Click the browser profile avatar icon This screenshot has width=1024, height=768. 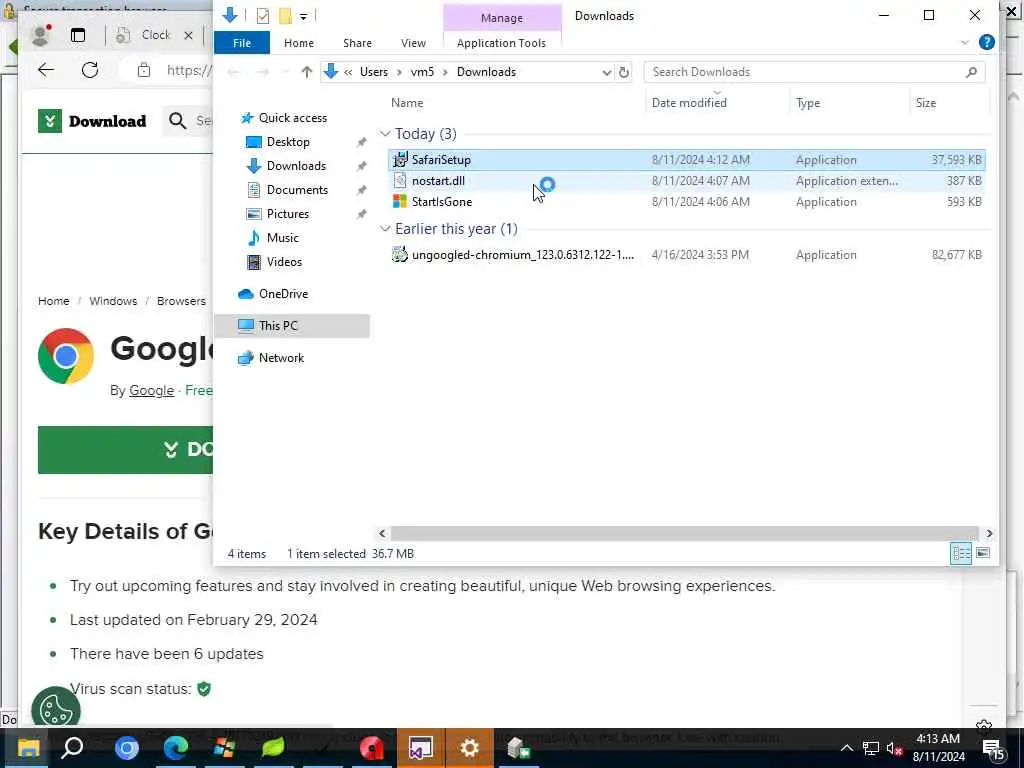[x=40, y=35]
